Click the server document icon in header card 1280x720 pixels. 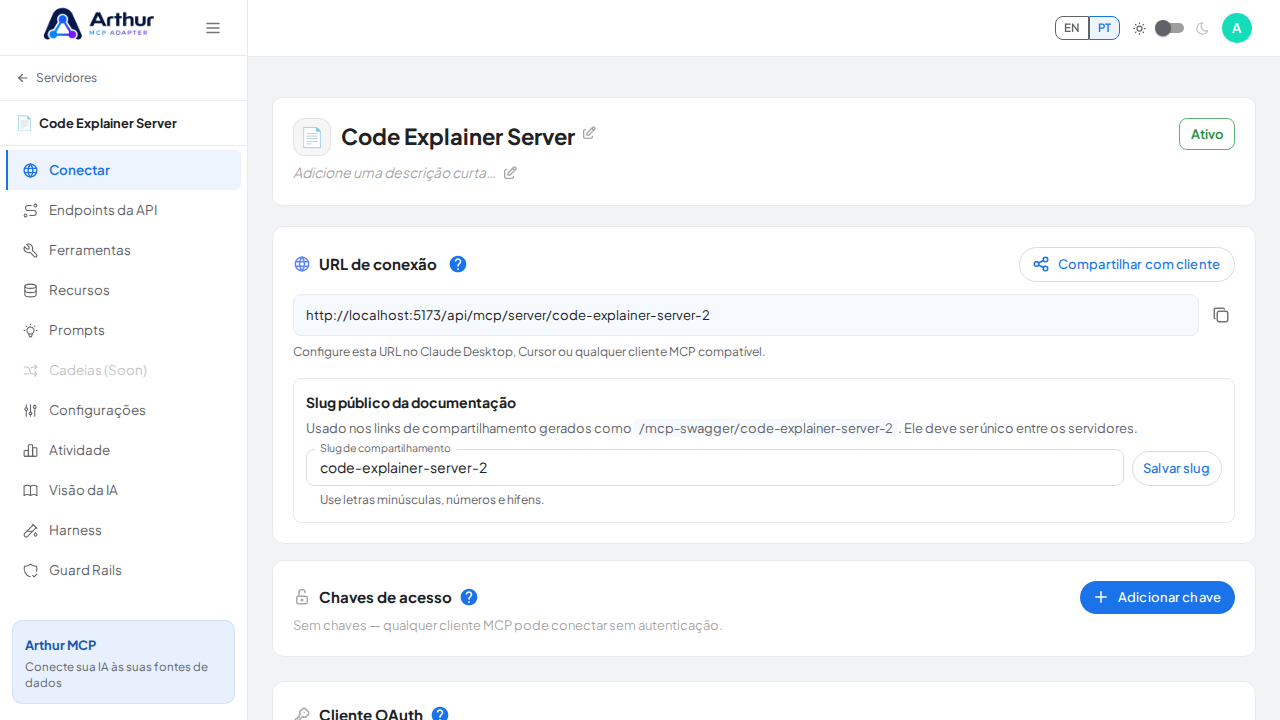pyautogui.click(x=312, y=137)
